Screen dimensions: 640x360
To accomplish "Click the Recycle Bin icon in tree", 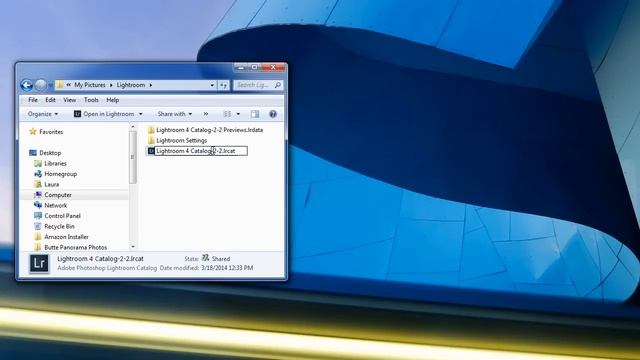I will pyautogui.click(x=38, y=226).
